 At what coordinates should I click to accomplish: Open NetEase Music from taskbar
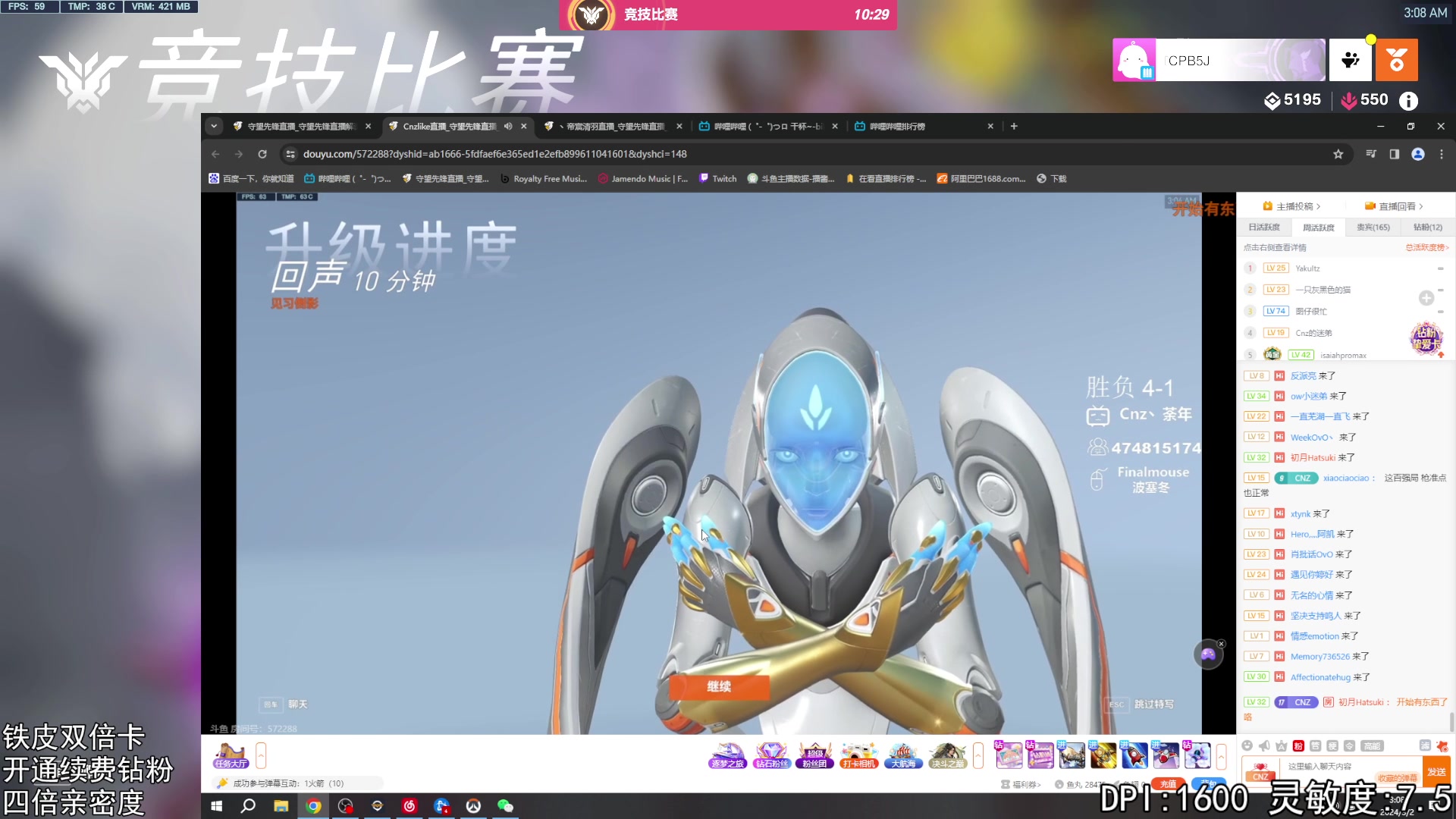(409, 806)
